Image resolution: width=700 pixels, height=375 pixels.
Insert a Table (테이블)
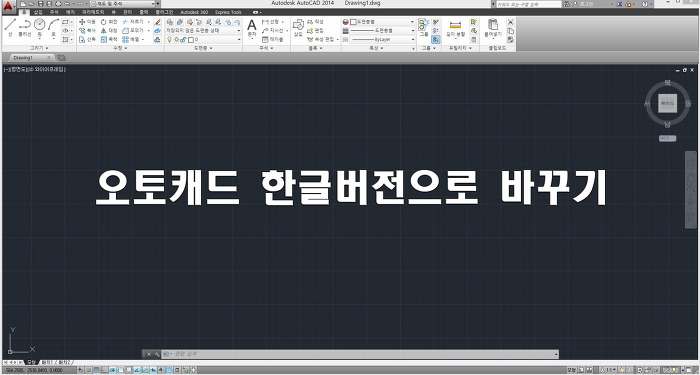[x=272, y=39]
